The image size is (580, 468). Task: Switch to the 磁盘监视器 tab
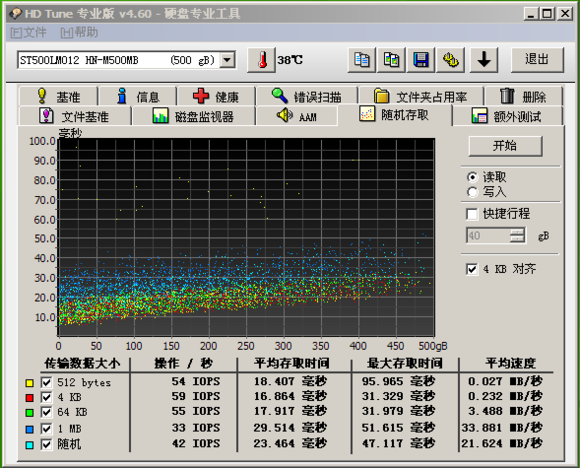click(x=193, y=116)
